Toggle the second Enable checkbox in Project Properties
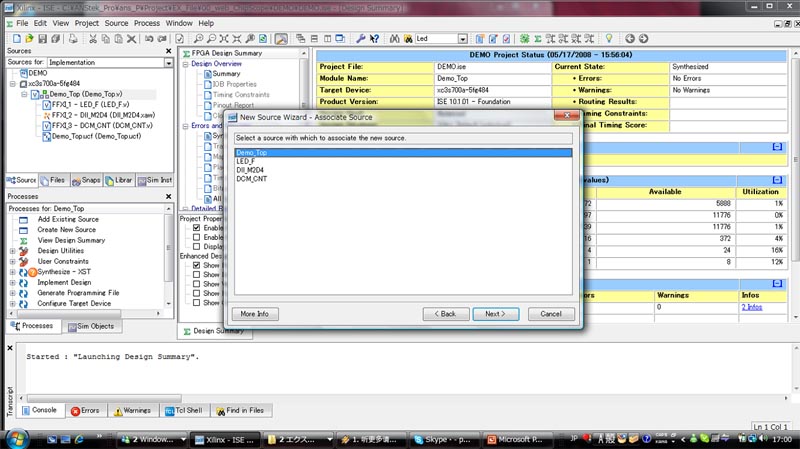Viewport: 800px width, 449px height. [x=196, y=237]
